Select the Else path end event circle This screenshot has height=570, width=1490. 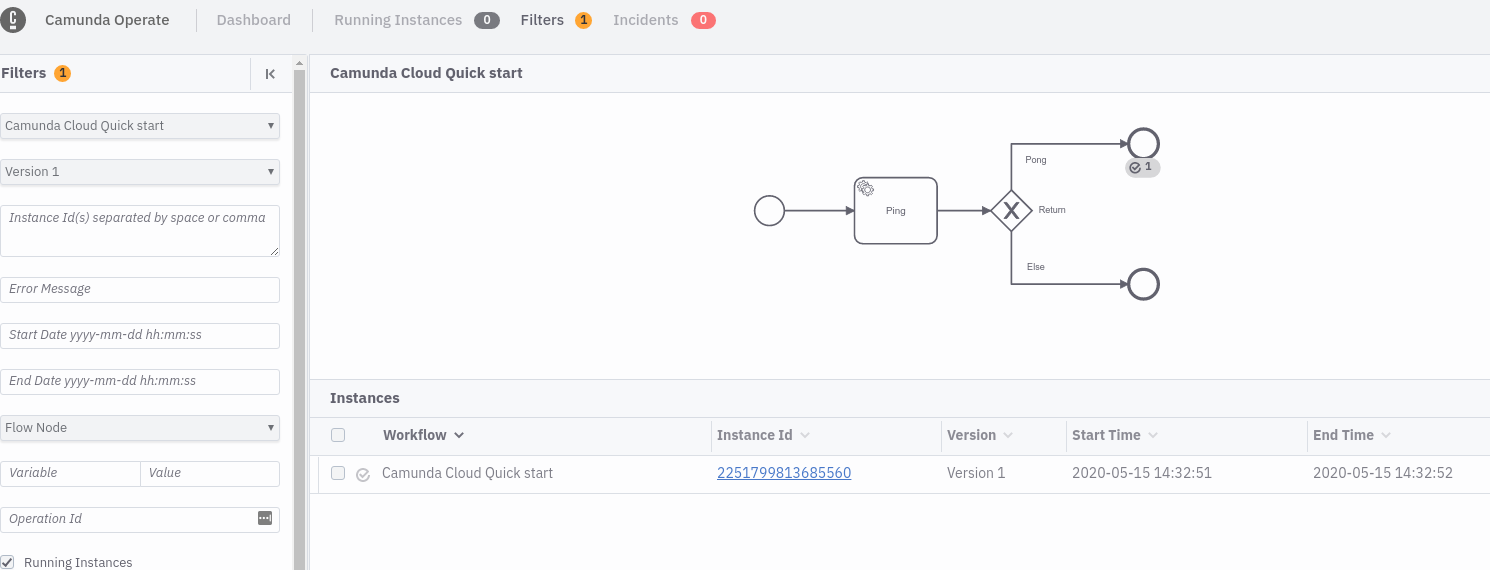point(1143,284)
